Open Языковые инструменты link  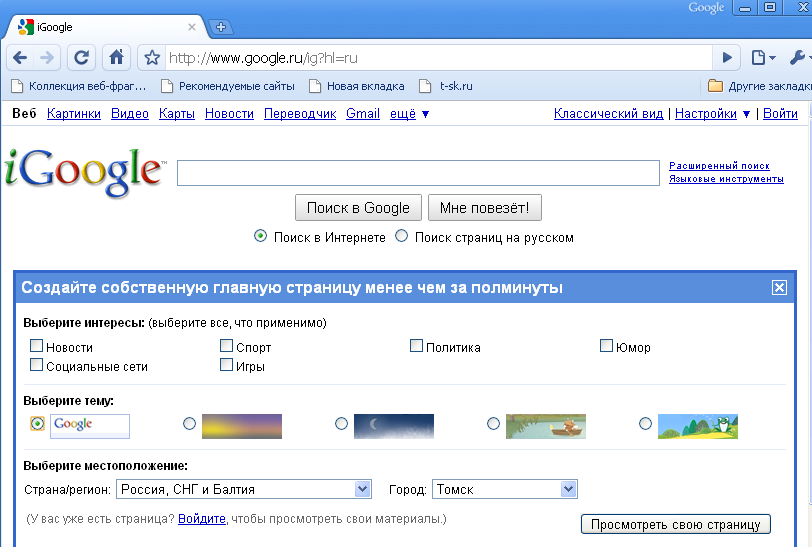726,179
